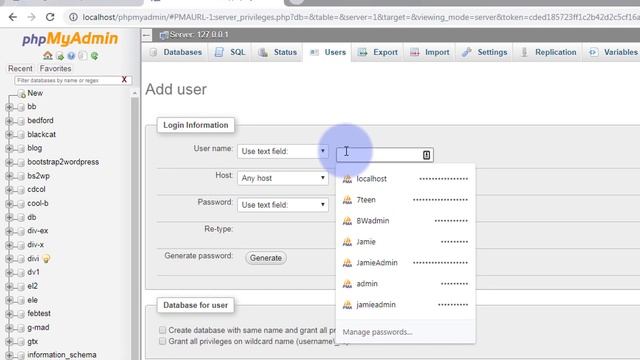The image size is (640, 360).
Task: Click the browser address bar URL
Action: point(361,17)
